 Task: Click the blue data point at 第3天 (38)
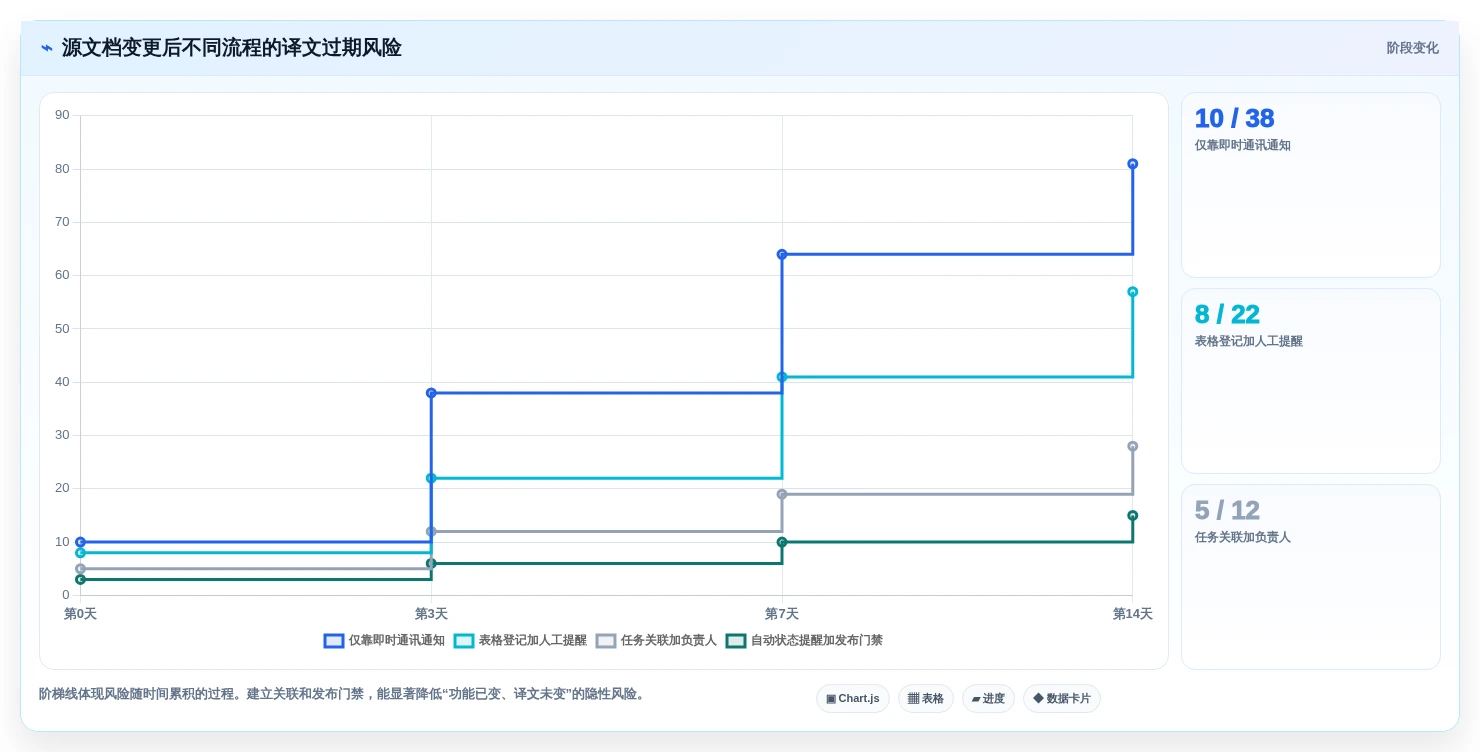click(431, 393)
